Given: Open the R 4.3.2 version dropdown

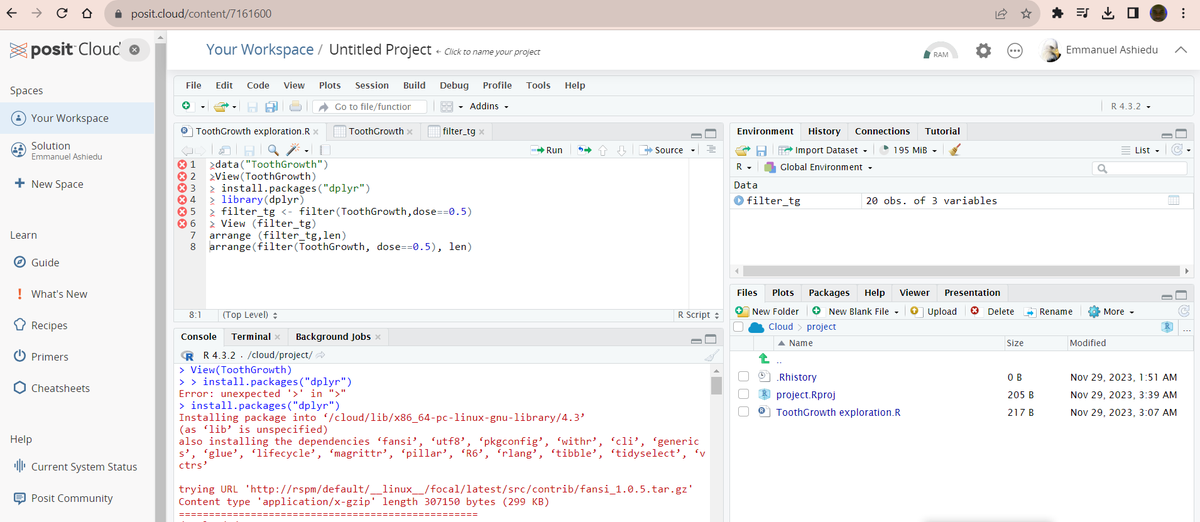Looking at the screenshot, I should click(x=1131, y=107).
